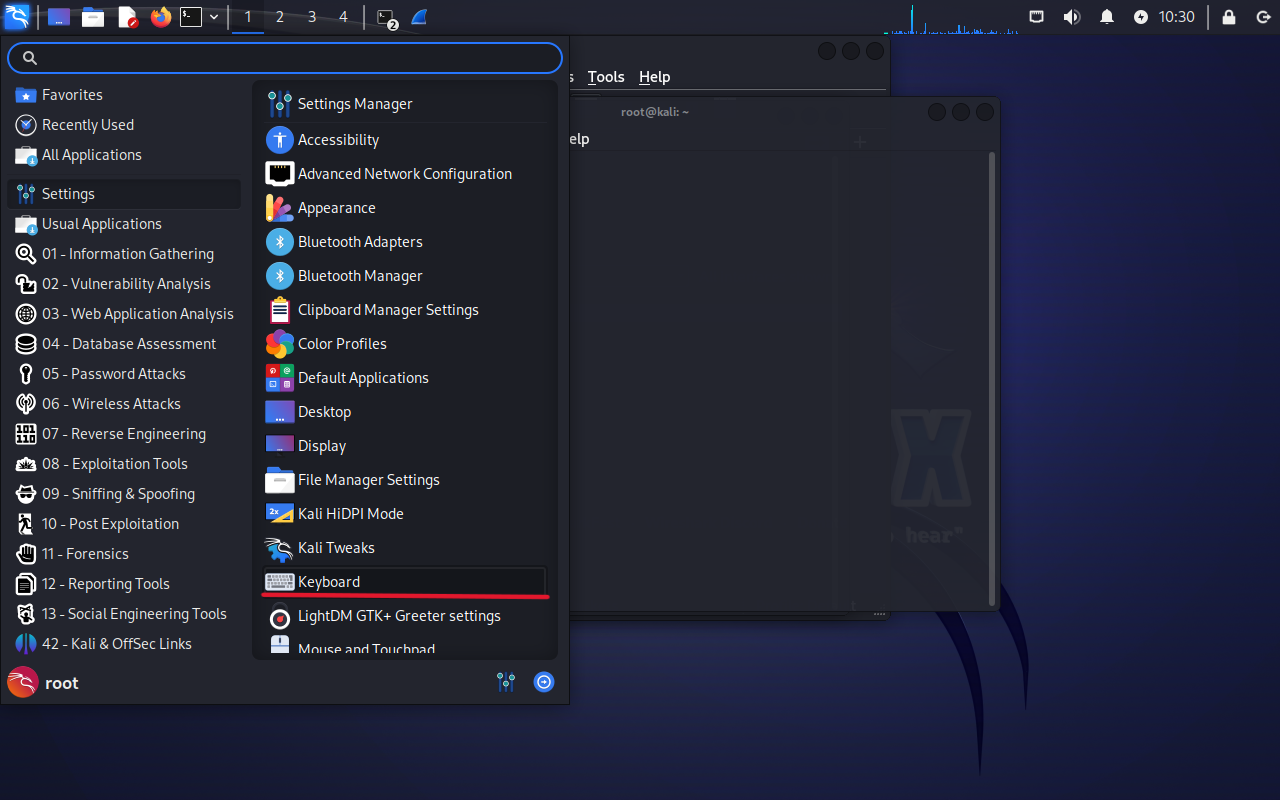Open File Manager Settings

coord(405,480)
